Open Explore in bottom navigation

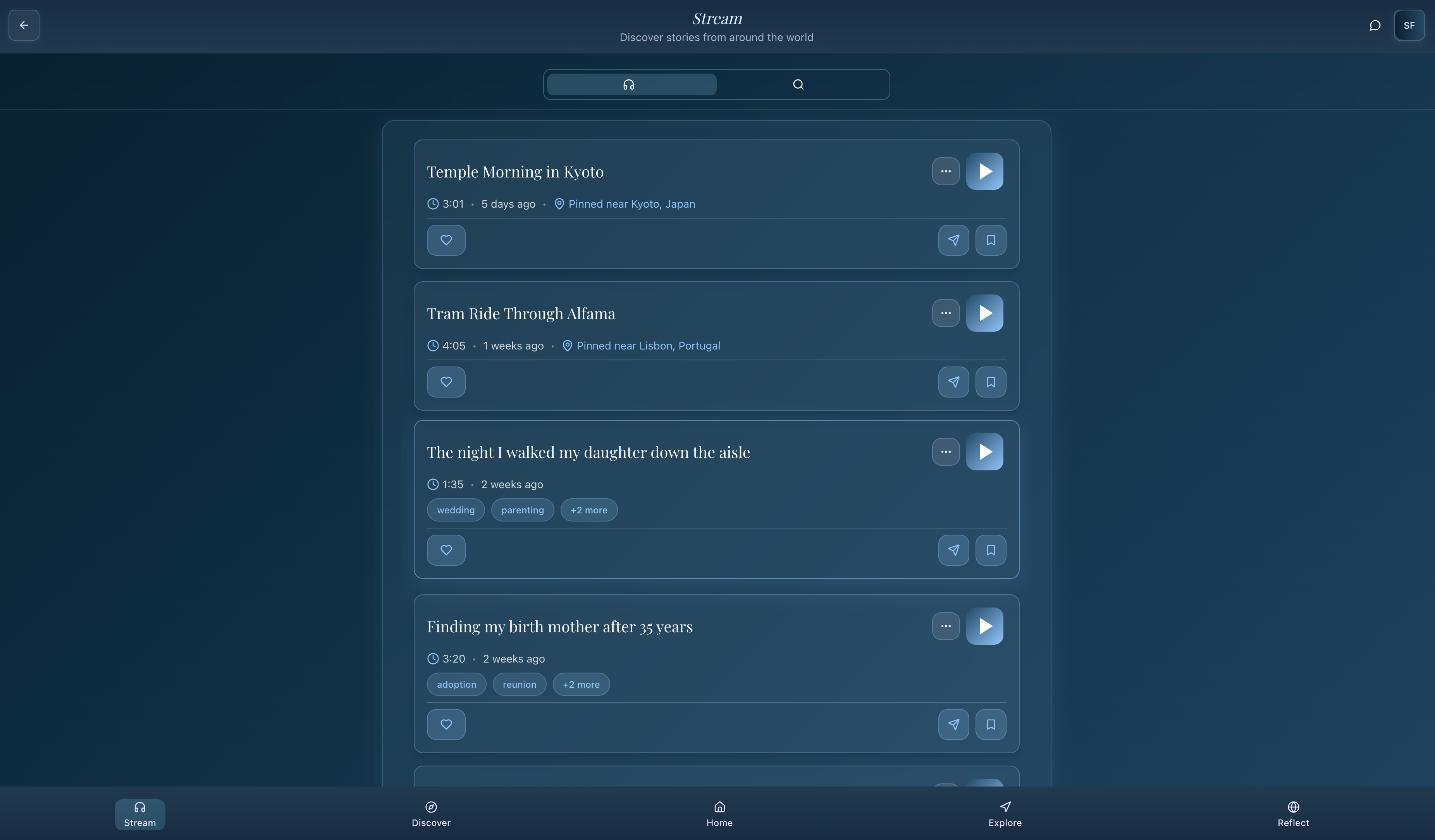(x=1005, y=814)
